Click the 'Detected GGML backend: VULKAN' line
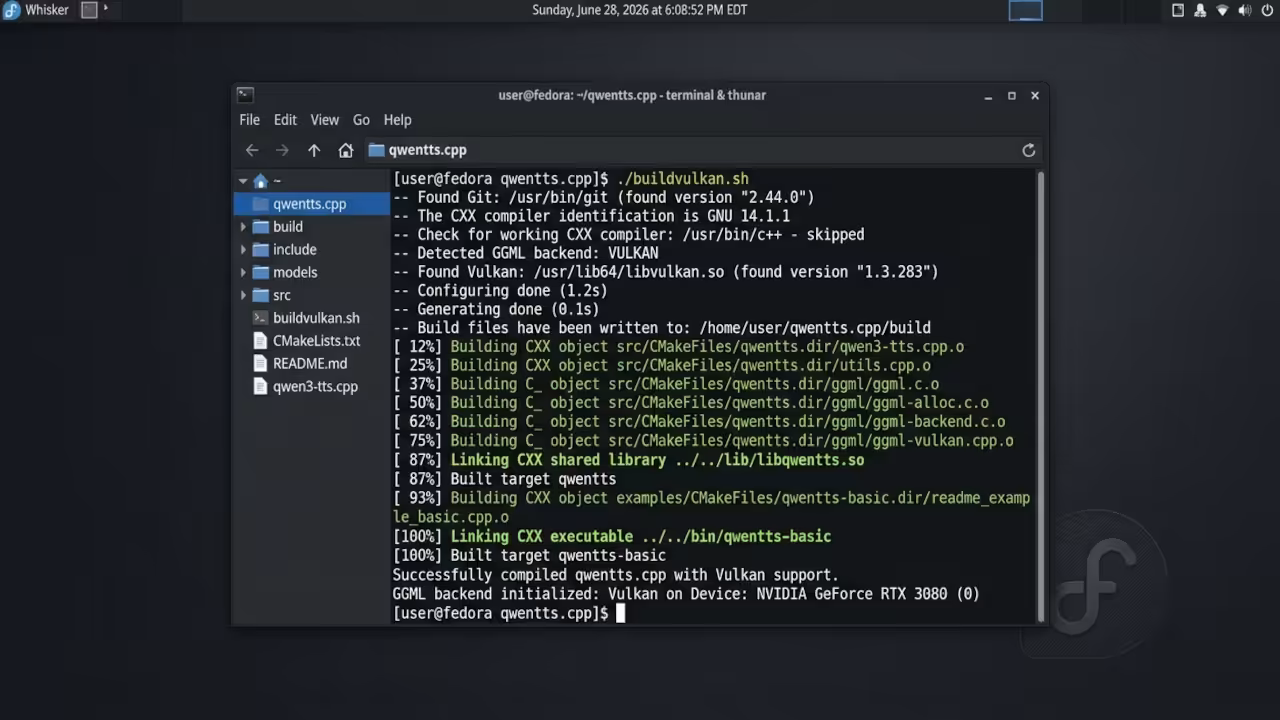Screen dimensions: 1280x720 click(x=526, y=253)
